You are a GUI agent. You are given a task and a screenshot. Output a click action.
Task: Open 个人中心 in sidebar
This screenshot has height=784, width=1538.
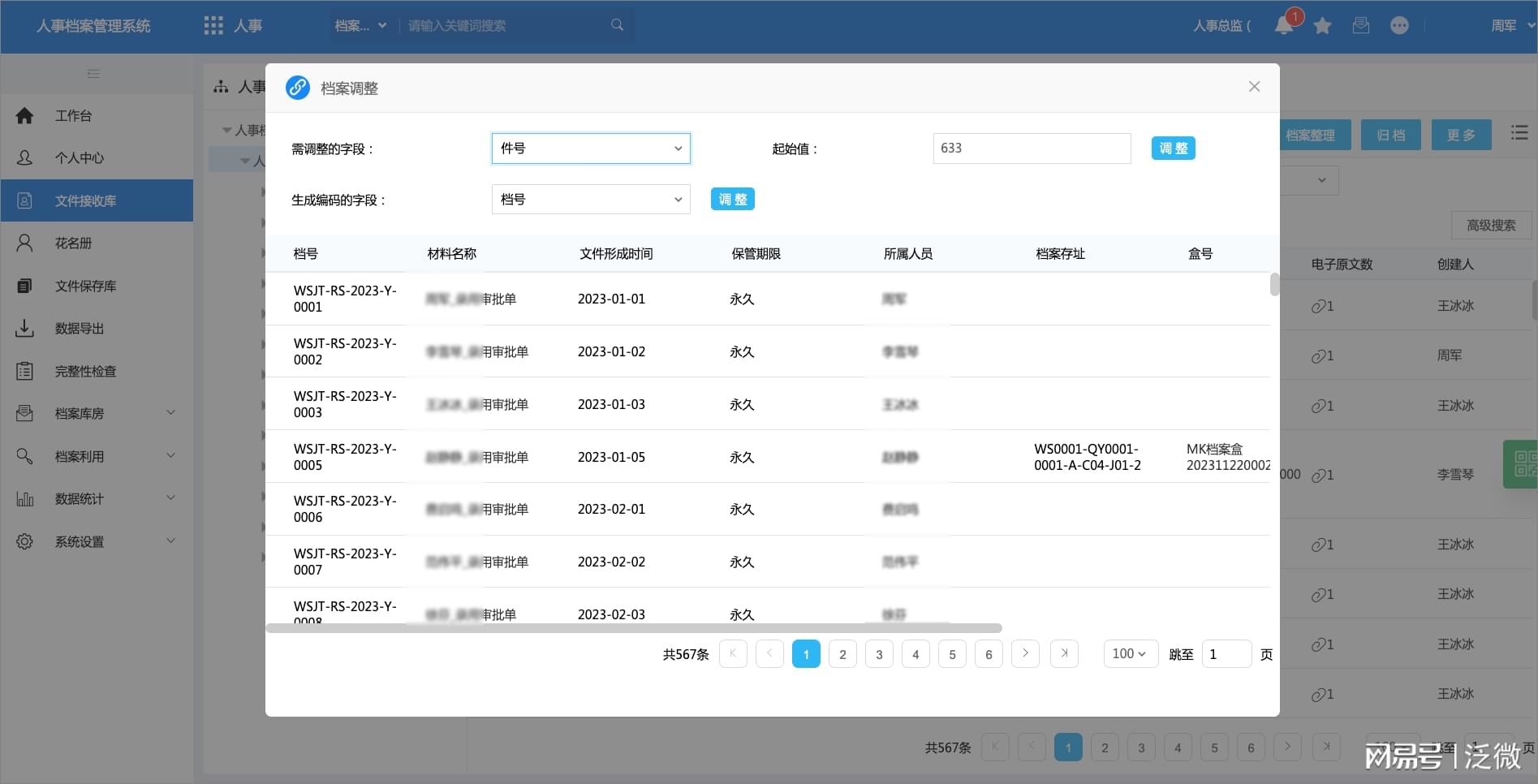tap(97, 158)
